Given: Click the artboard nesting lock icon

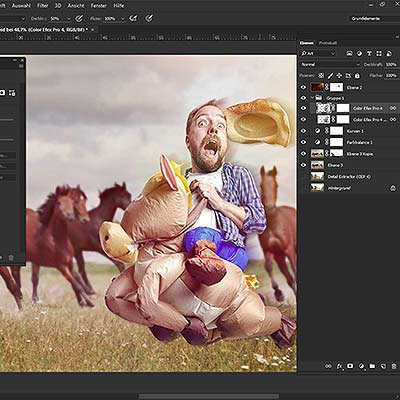Looking at the screenshot, I should click(348, 76).
